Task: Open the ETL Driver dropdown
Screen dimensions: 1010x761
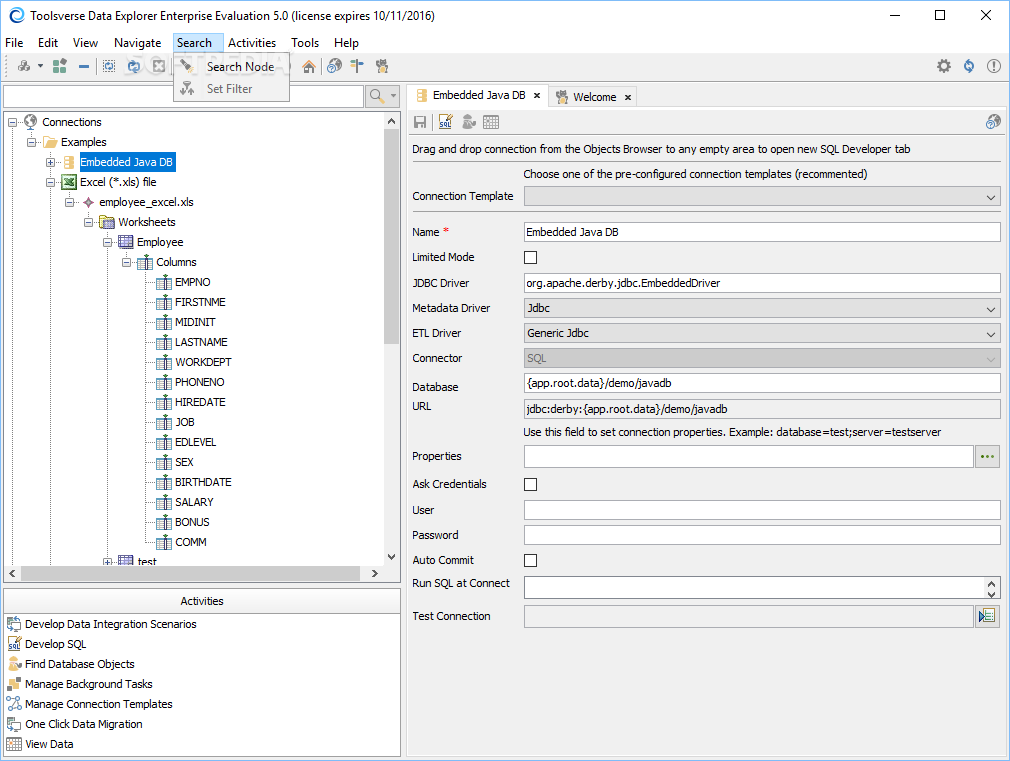Action: 762,333
